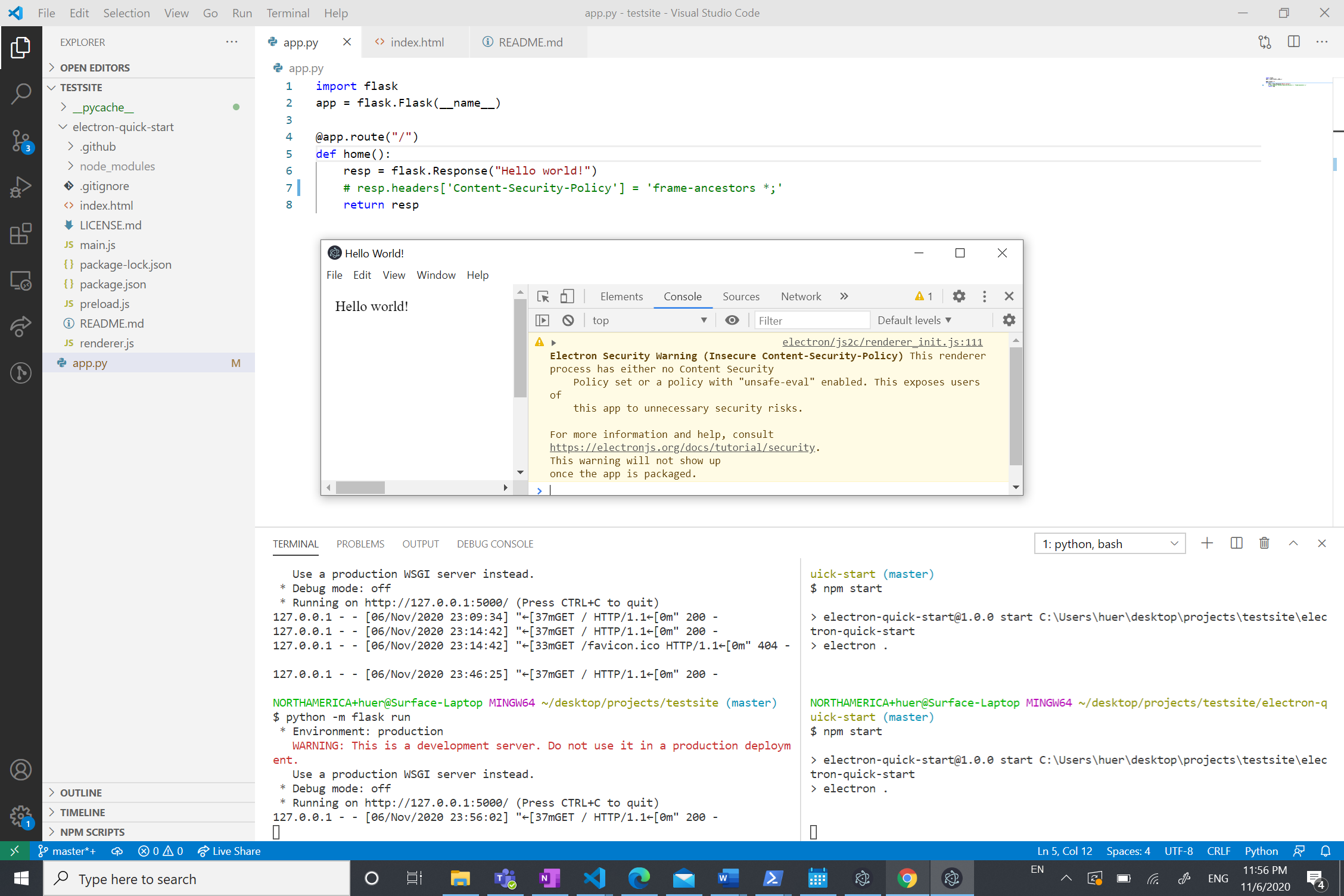Click the Split Editor Right icon
Screen dimensions: 1344x896
coord(1293,42)
